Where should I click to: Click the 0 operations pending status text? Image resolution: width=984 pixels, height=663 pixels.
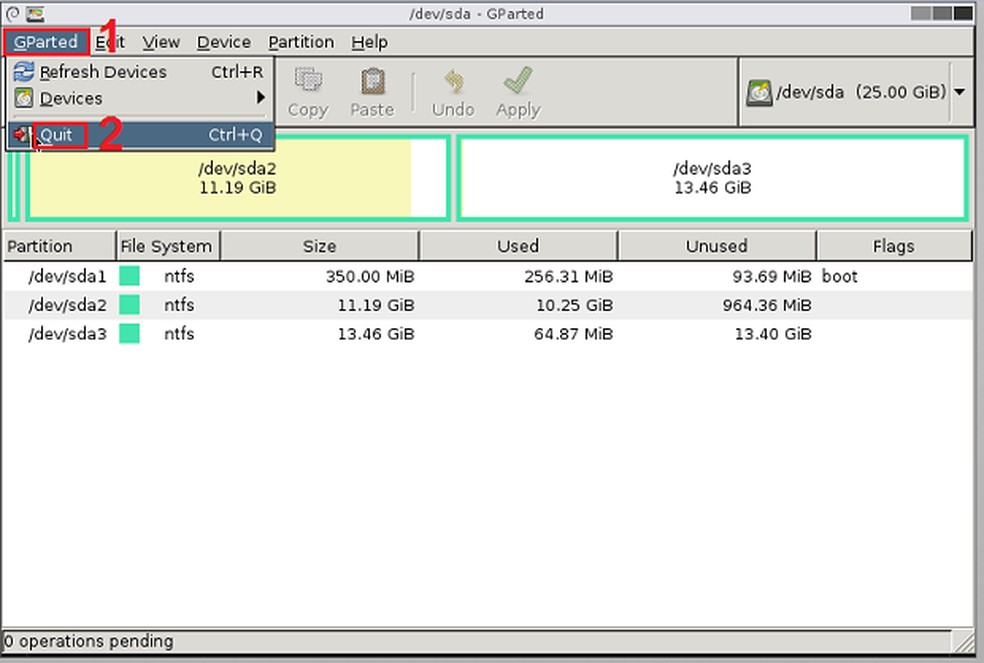tap(88, 641)
